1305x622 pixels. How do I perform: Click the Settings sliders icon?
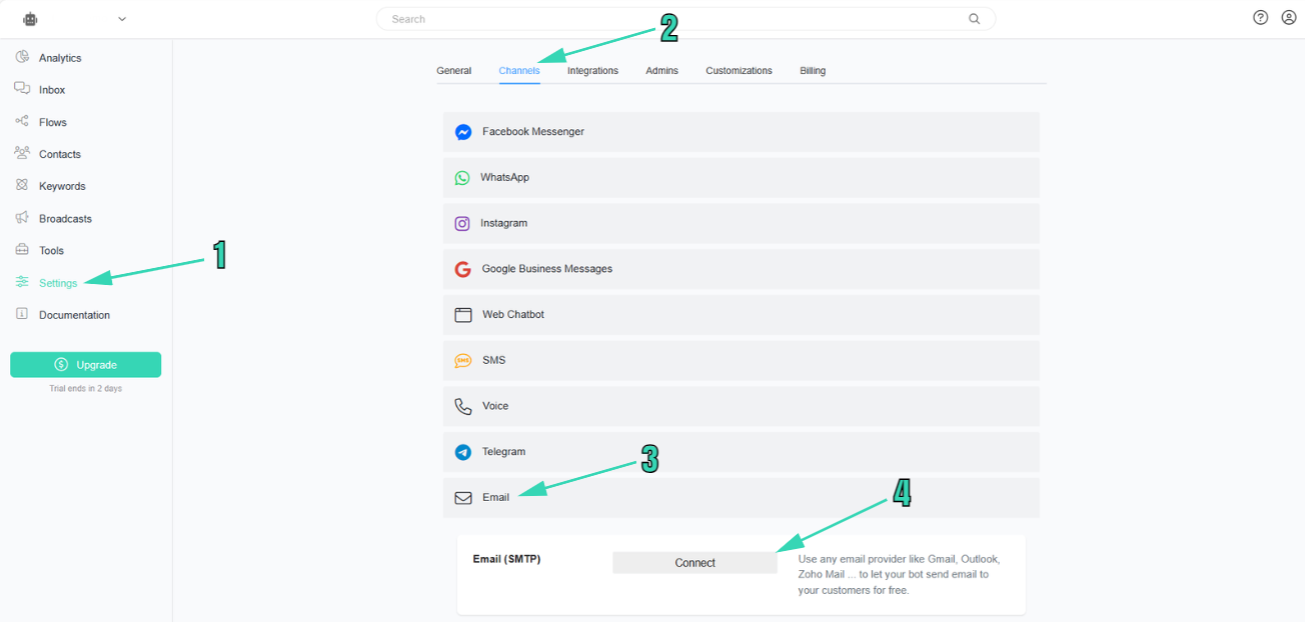[22, 282]
